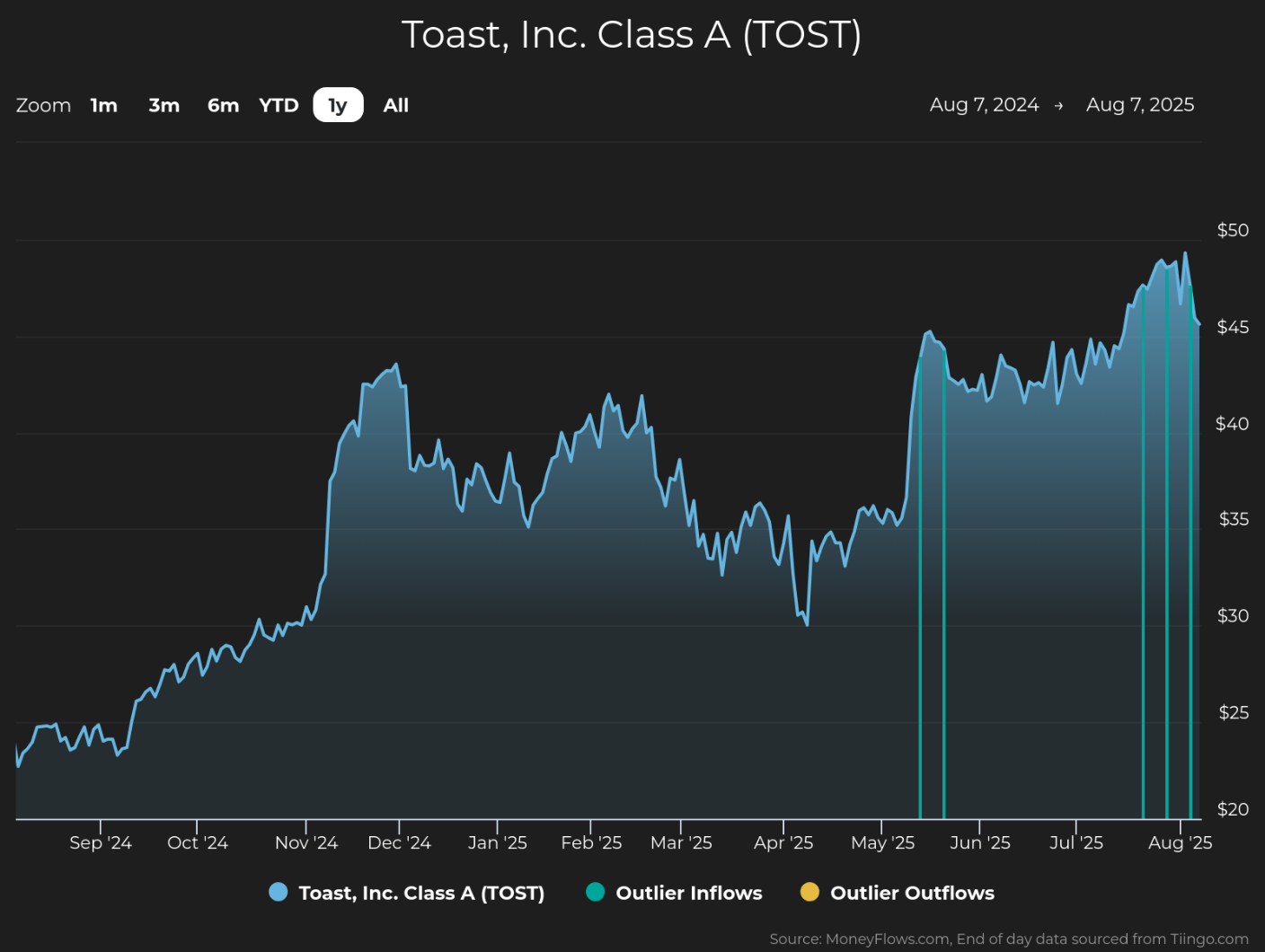Viewport: 1265px width, 952px height.
Task: Click the Zoom label text
Action: [x=43, y=105]
